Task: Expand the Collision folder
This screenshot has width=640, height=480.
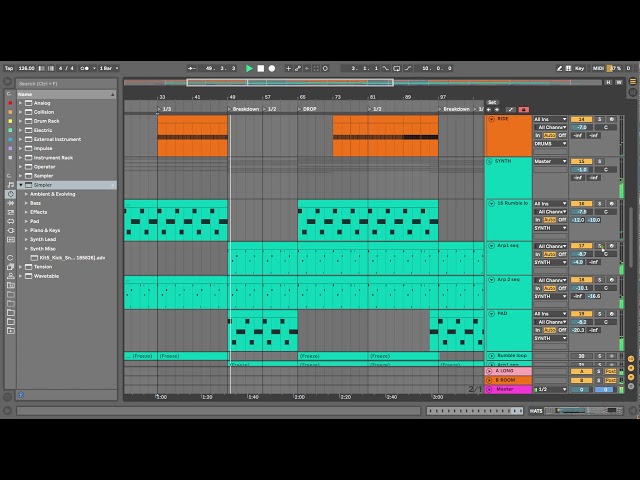Action: click(x=20, y=112)
